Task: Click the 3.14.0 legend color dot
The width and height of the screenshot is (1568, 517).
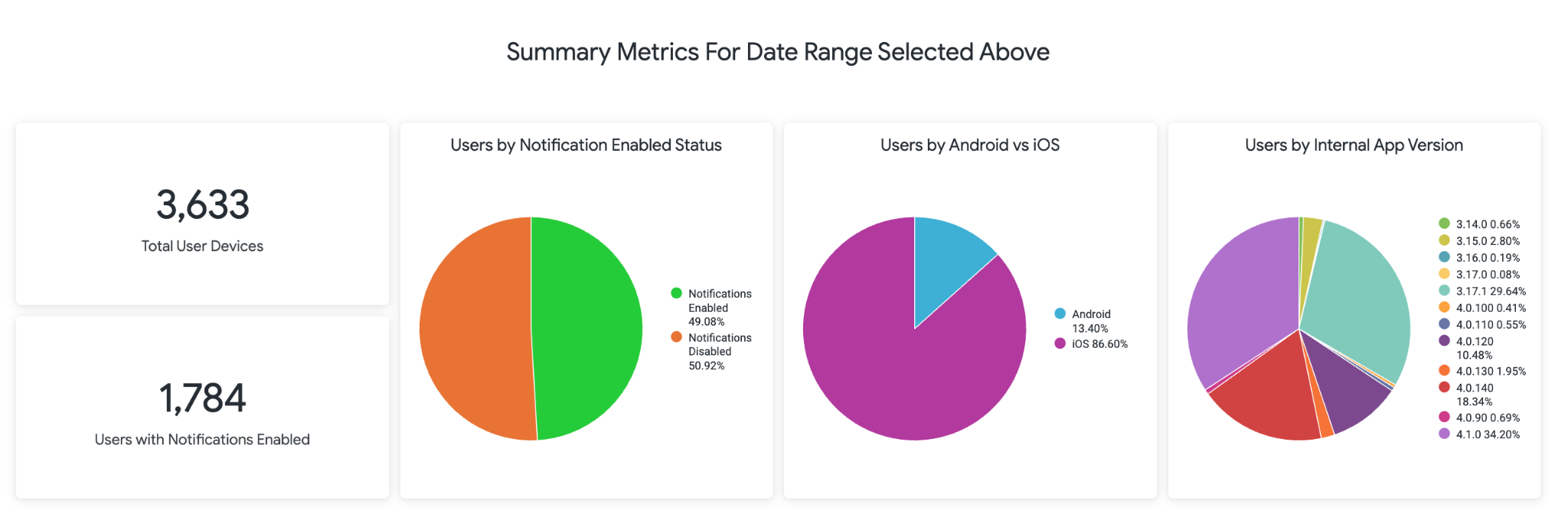Action: tap(1444, 224)
